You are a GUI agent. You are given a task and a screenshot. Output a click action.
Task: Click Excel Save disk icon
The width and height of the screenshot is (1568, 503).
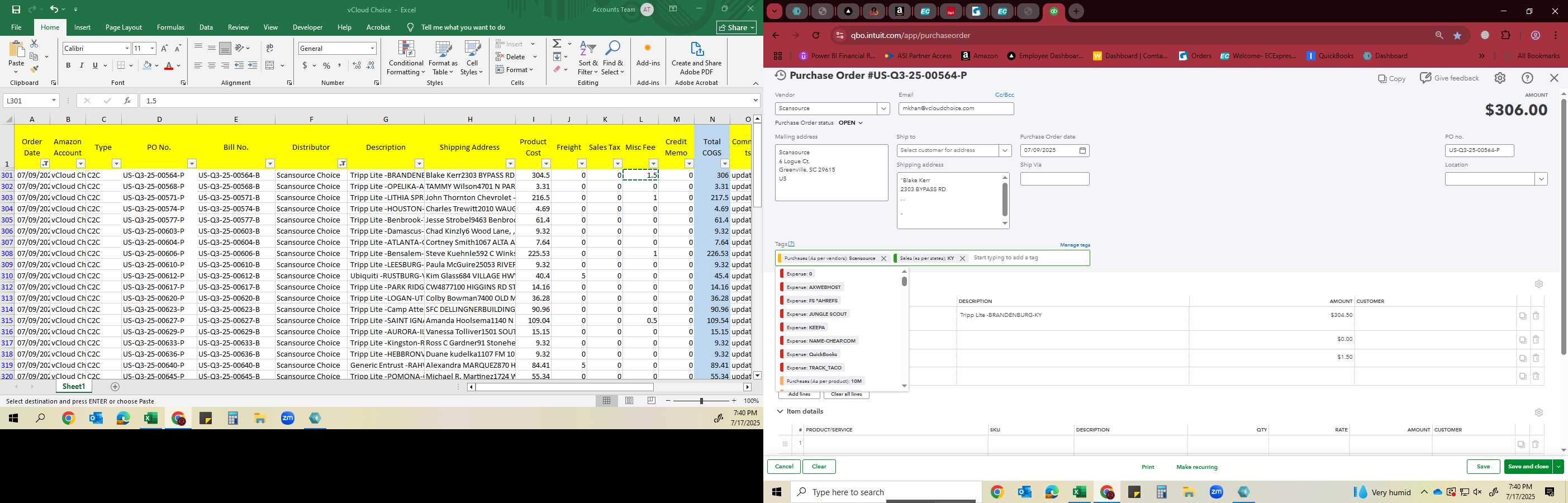[16, 9]
